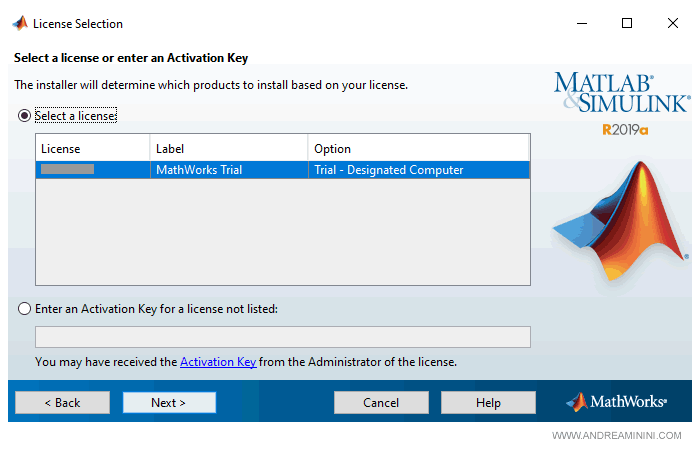The width and height of the screenshot is (700, 450).
Task: Open installer Help
Action: (x=488, y=403)
